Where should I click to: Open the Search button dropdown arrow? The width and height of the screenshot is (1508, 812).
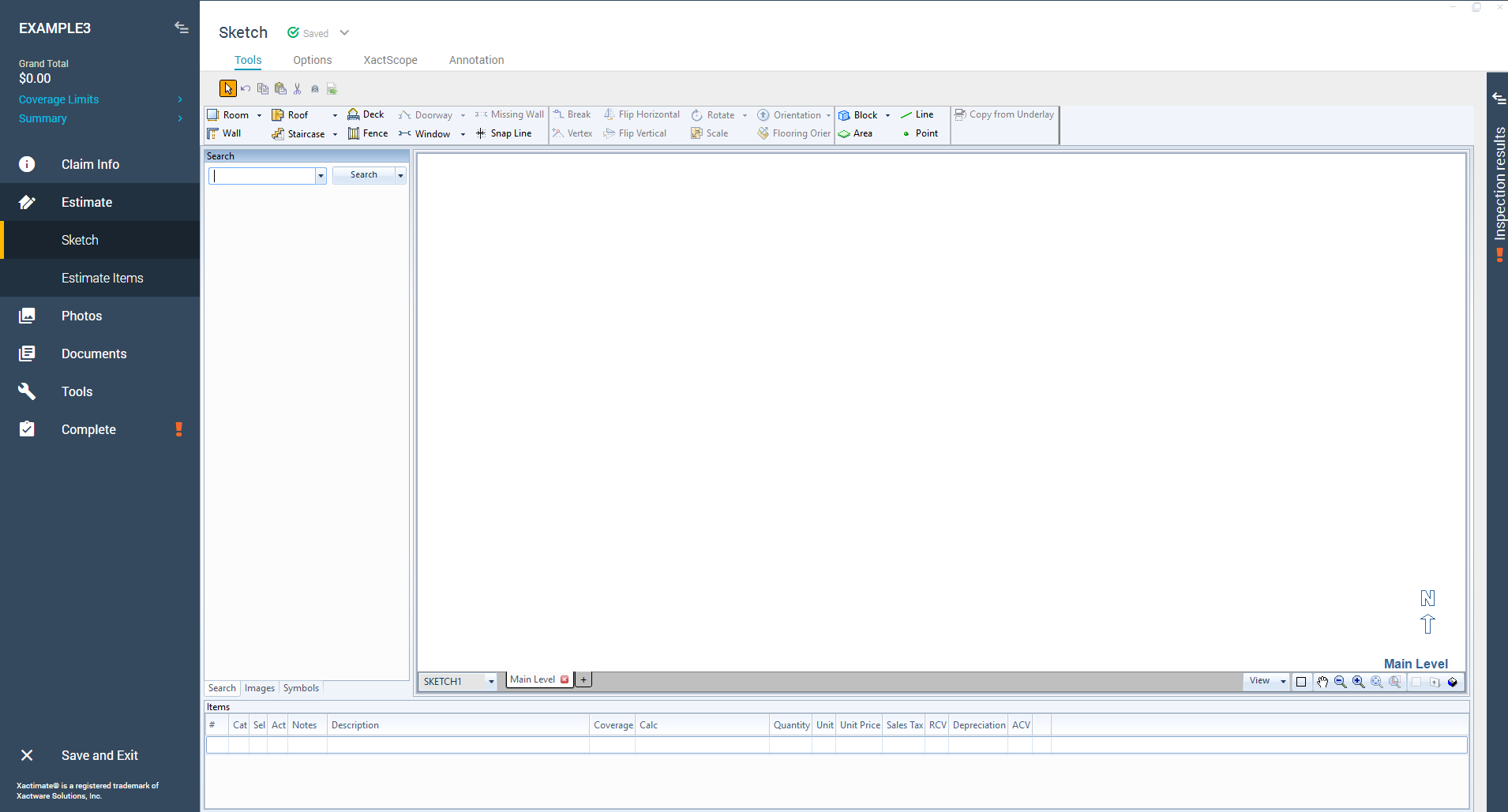pyautogui.click(x=400, y=175)
